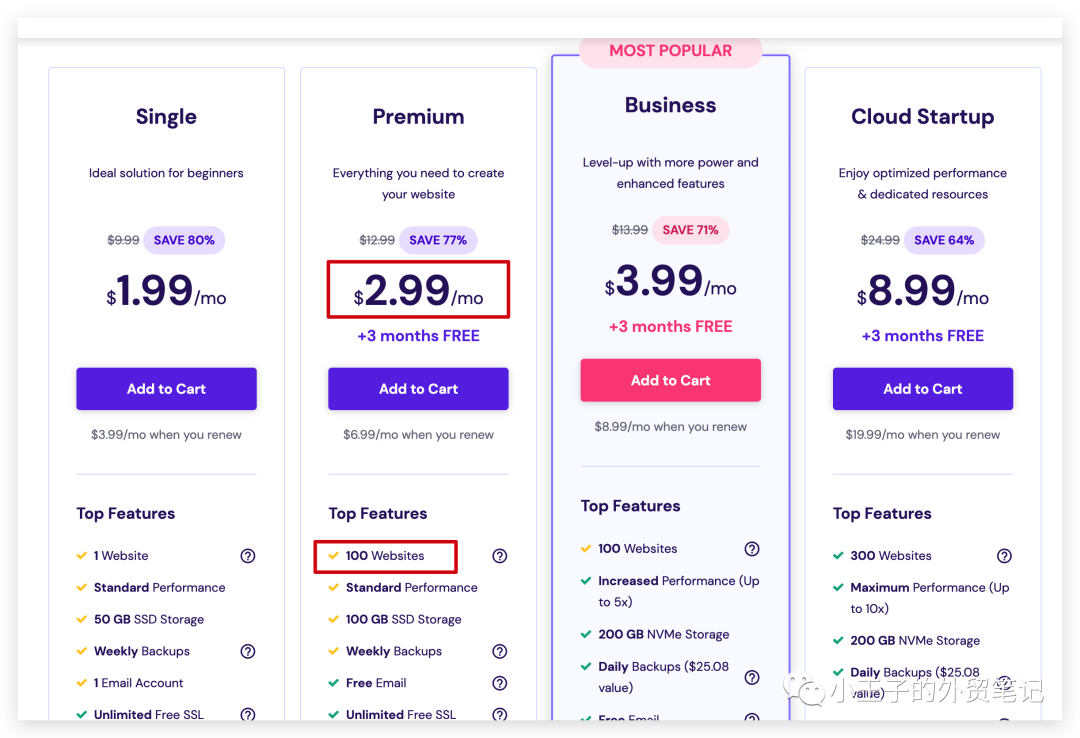Click help icon beside Single Unlimited Free SSL
The width and height of the screenshot is (1080, 738).
(248, 714)
